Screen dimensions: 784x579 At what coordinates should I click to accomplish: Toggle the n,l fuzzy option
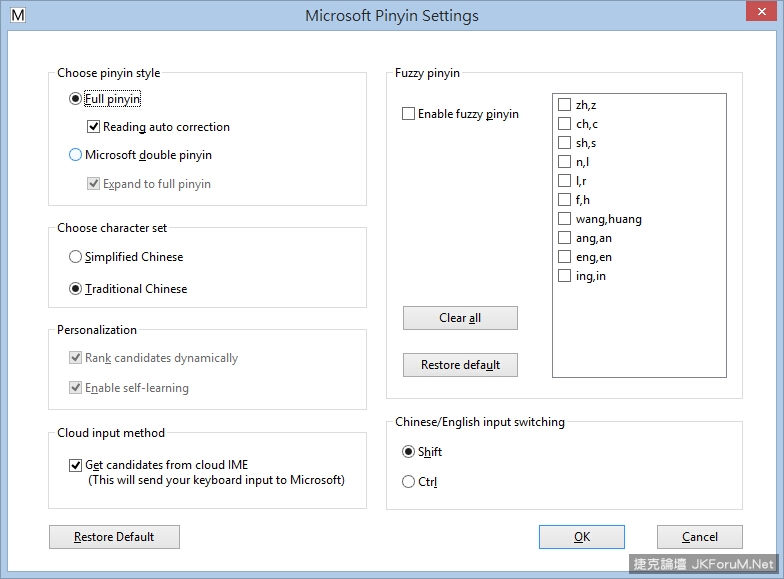coord(565,162)
